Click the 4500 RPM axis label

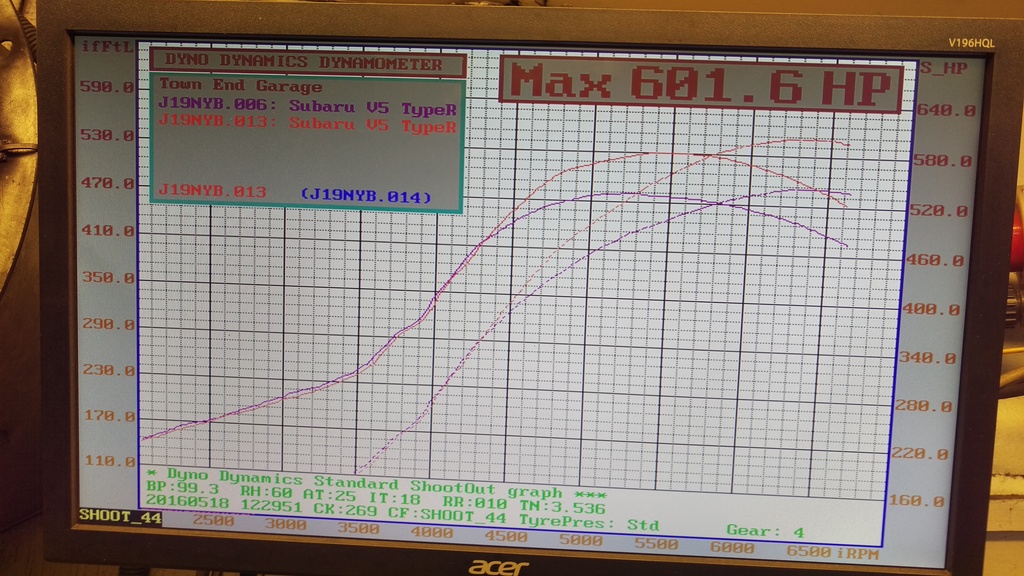point(505,536)
